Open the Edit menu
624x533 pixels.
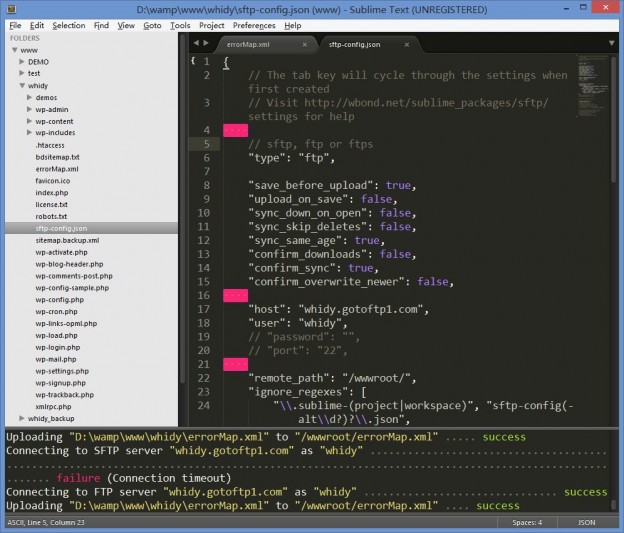click(37, 25)
